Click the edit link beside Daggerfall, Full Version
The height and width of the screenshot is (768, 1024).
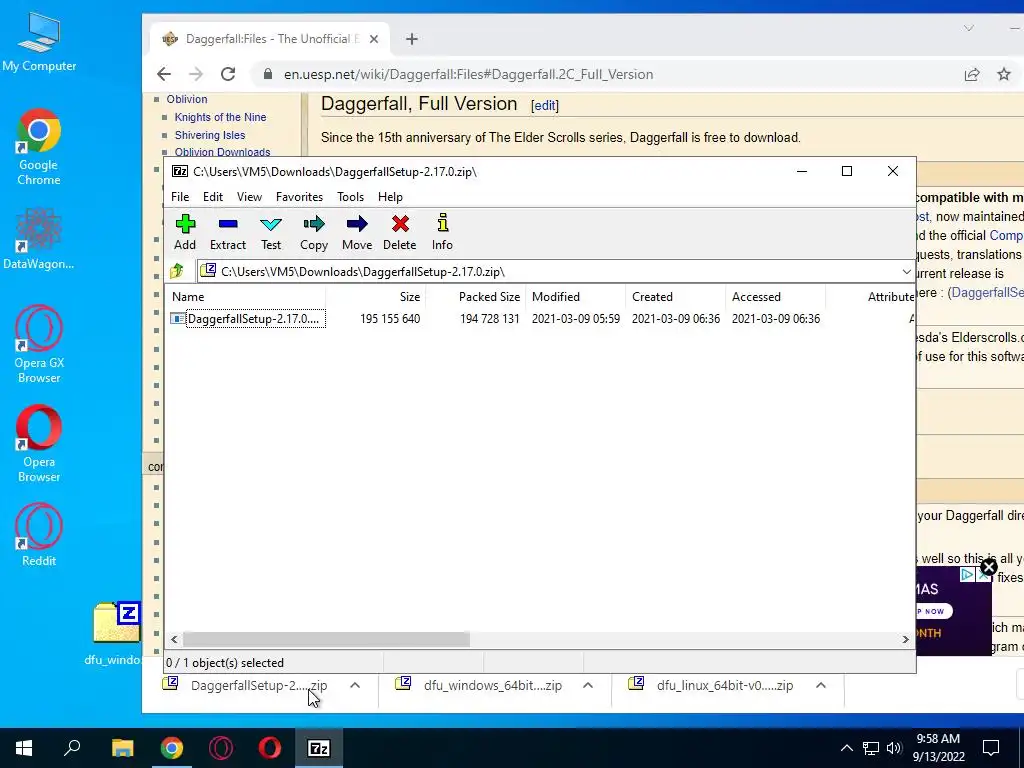point(545,106)
